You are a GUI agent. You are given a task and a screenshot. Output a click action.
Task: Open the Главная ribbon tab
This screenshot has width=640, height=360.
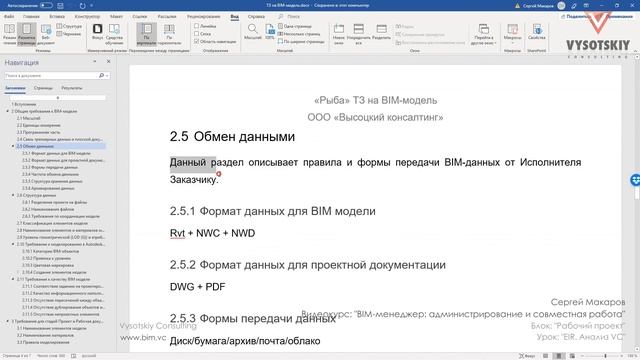tap(31, 16)
